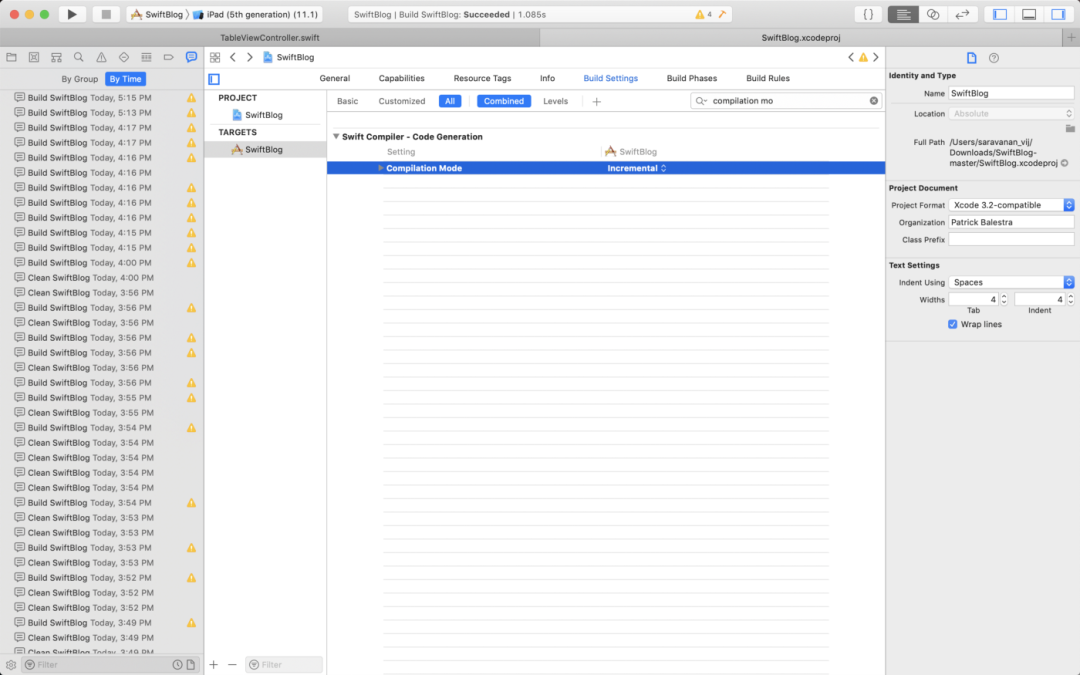Go forward in editor history
Image resolution: width=1080 pixels, height=675 pixels.
[x=249, y=57]
